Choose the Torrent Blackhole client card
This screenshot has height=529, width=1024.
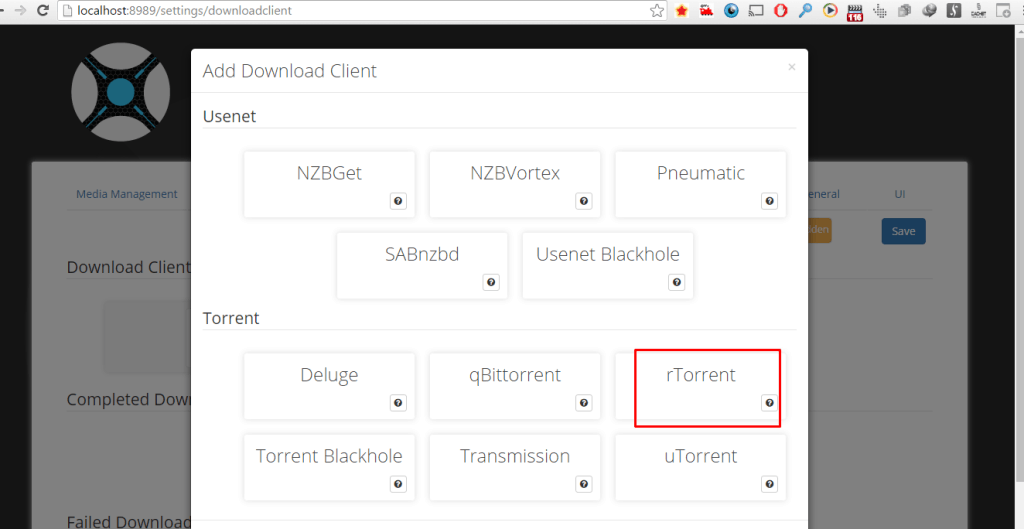[x=329, y=458]
